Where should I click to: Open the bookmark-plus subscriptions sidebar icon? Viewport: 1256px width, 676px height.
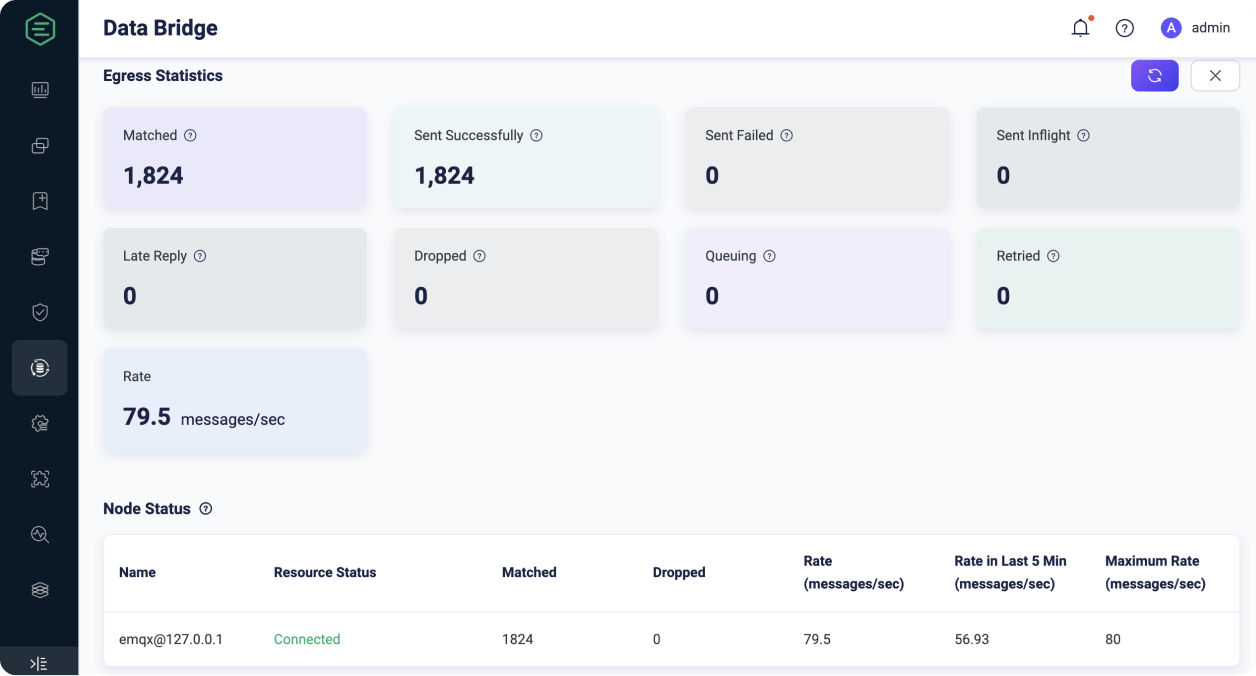click(x=40, y=201)
